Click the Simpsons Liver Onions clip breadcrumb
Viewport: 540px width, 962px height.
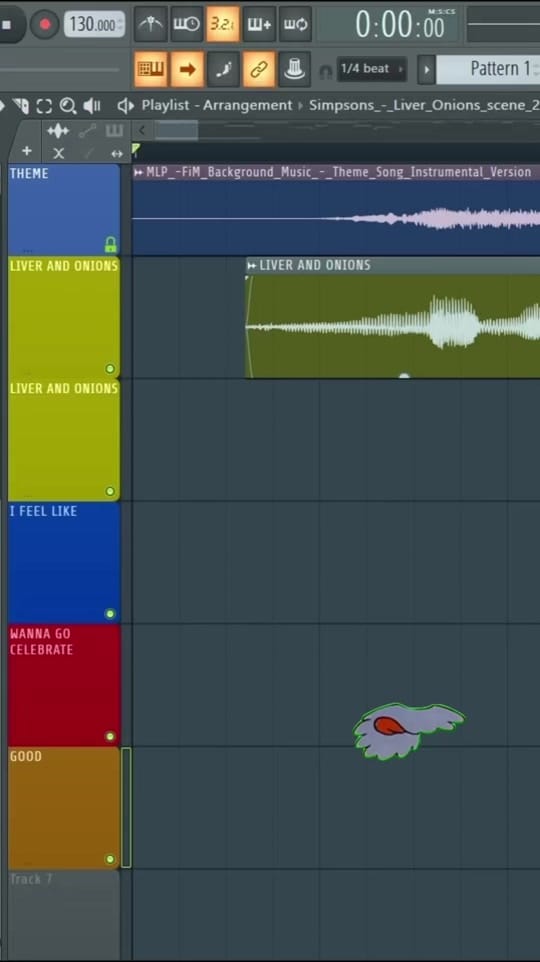[x=424, y=105]
